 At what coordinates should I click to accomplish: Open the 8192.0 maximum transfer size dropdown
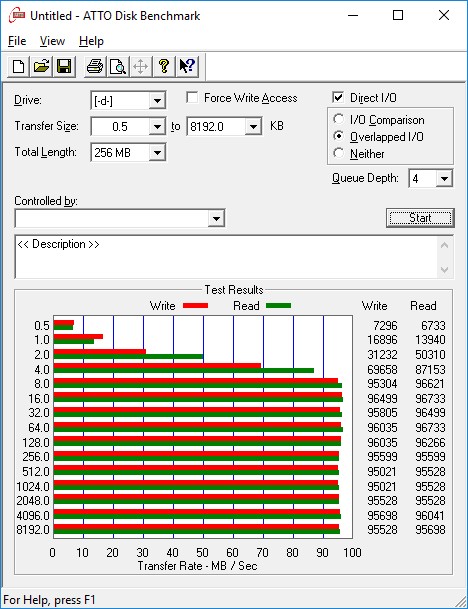click(253, 127)
